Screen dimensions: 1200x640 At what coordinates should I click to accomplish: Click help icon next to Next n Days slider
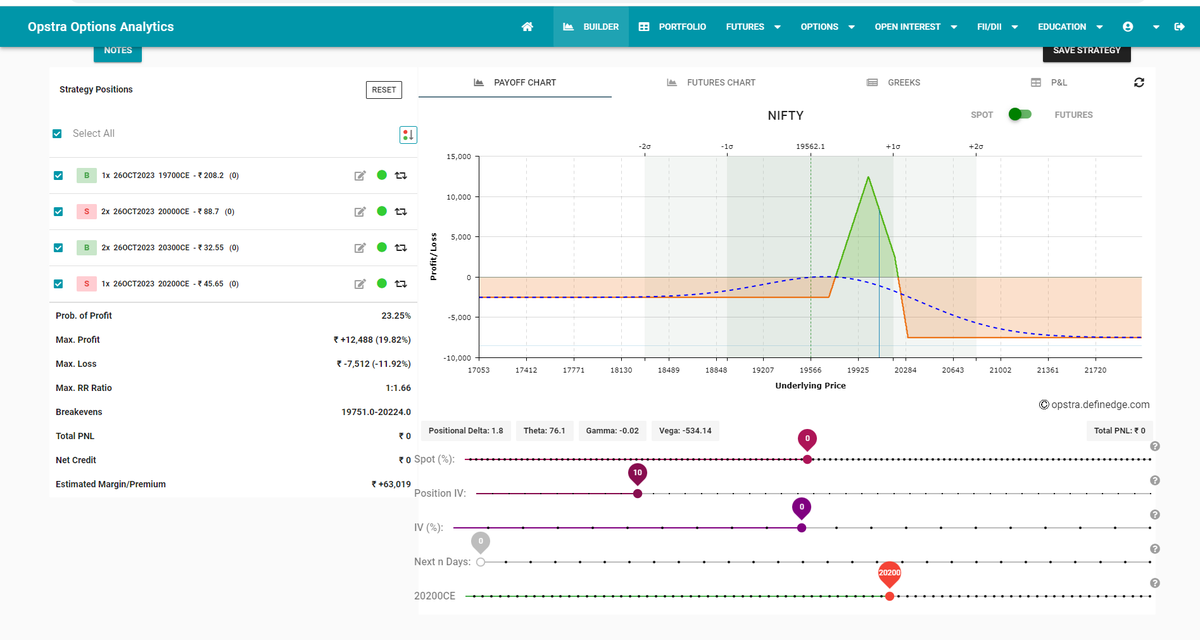(x=1155, y=549)
